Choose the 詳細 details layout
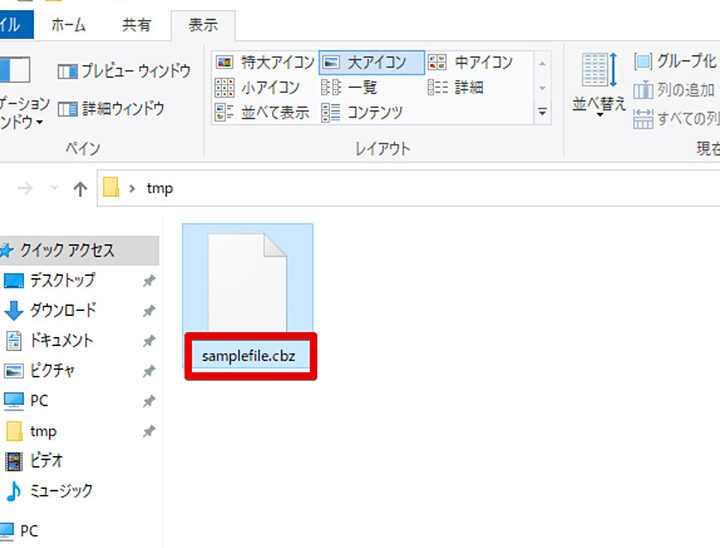720x548 pixels. coord(458,87)
